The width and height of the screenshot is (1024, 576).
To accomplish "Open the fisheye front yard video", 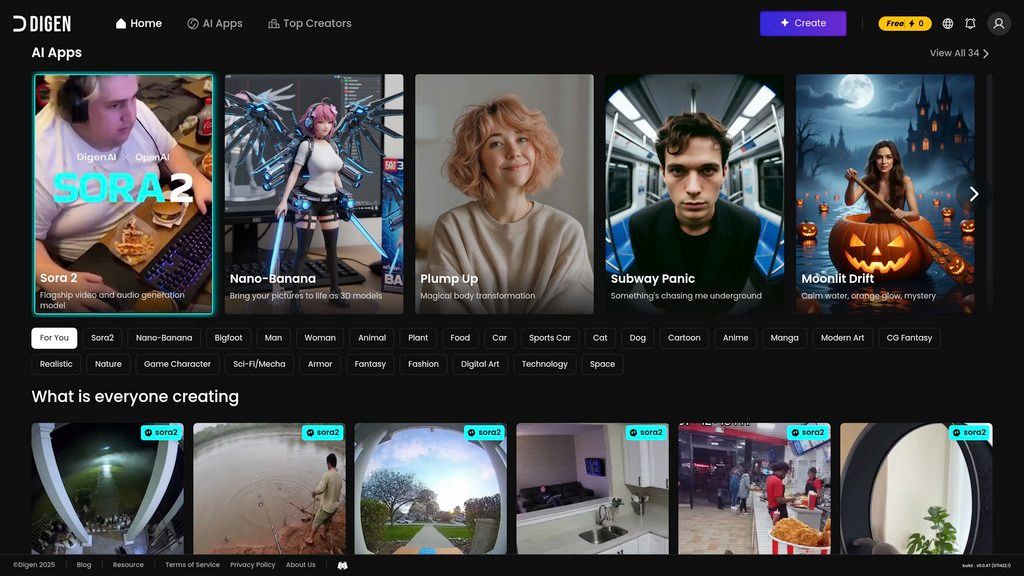I will (431, 488).
